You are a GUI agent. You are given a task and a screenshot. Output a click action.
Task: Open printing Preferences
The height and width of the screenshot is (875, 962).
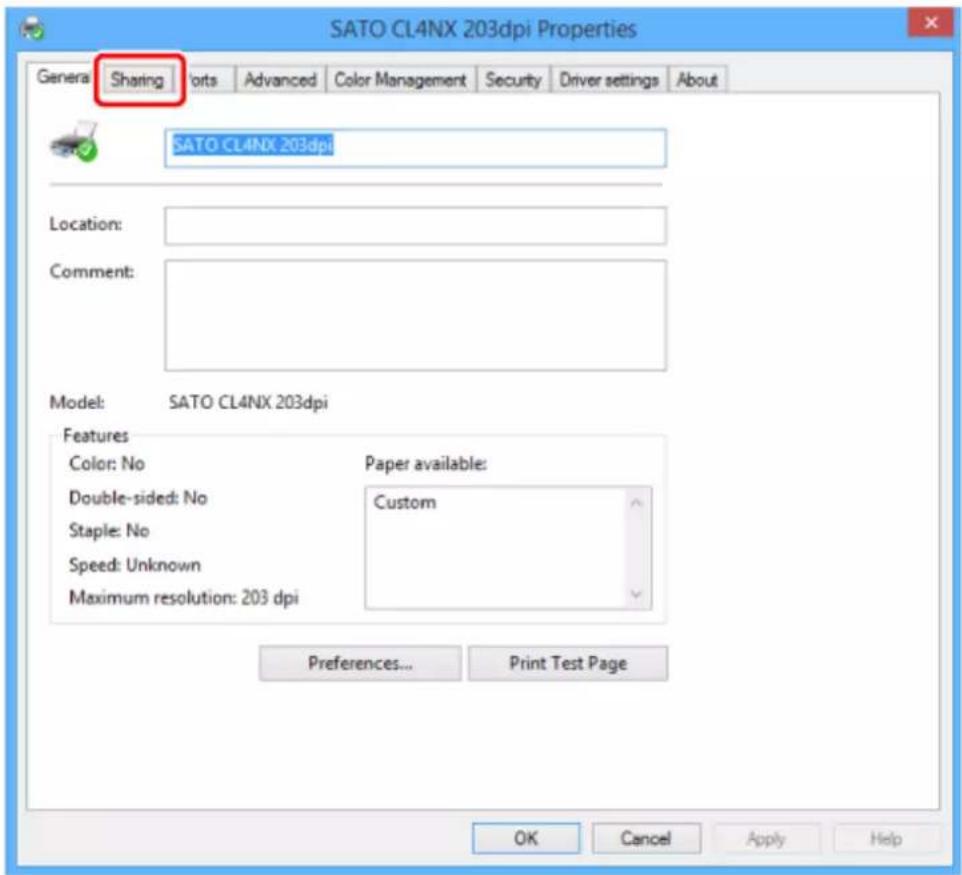point(360,663)
